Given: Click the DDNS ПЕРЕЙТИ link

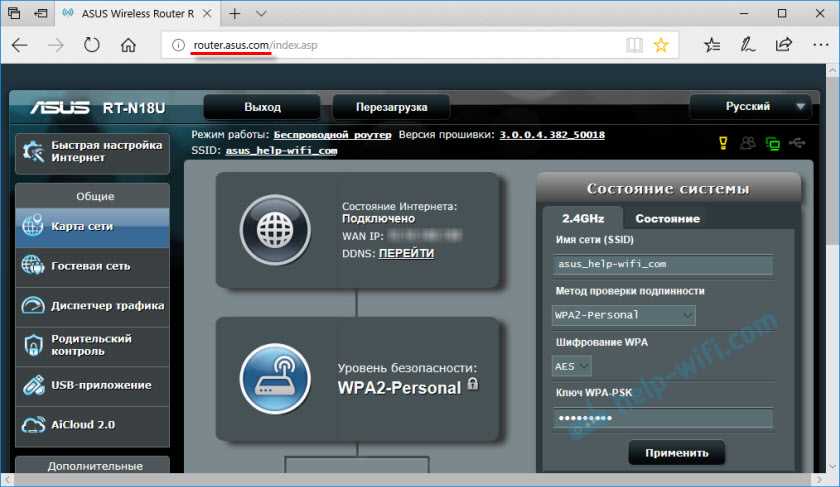Looking at the screenshot, I should pos(406,253).
